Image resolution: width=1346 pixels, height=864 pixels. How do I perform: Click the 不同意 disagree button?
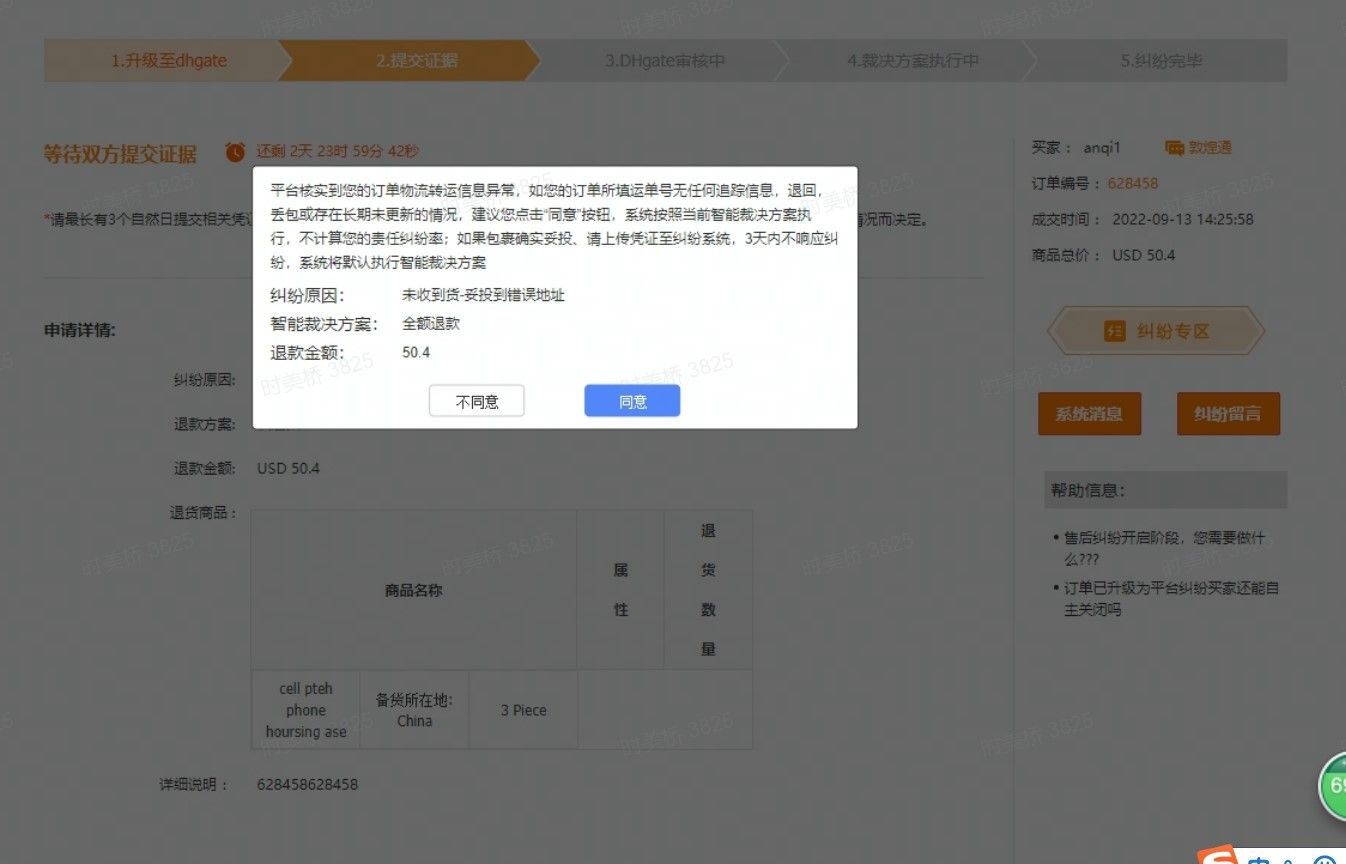pos(477,401)
